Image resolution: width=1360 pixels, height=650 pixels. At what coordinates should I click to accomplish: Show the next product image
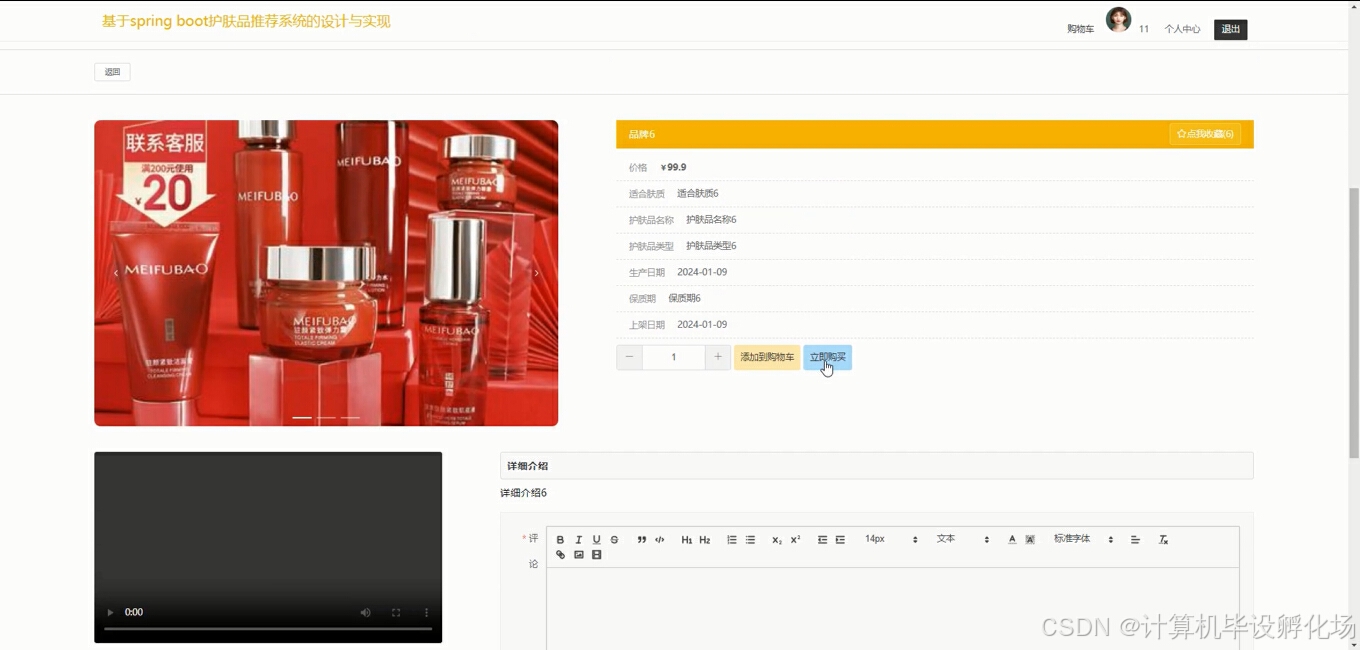[536, 273]
